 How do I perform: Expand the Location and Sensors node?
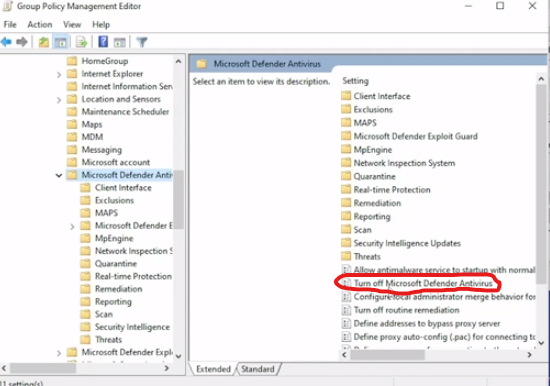point(59,100)
